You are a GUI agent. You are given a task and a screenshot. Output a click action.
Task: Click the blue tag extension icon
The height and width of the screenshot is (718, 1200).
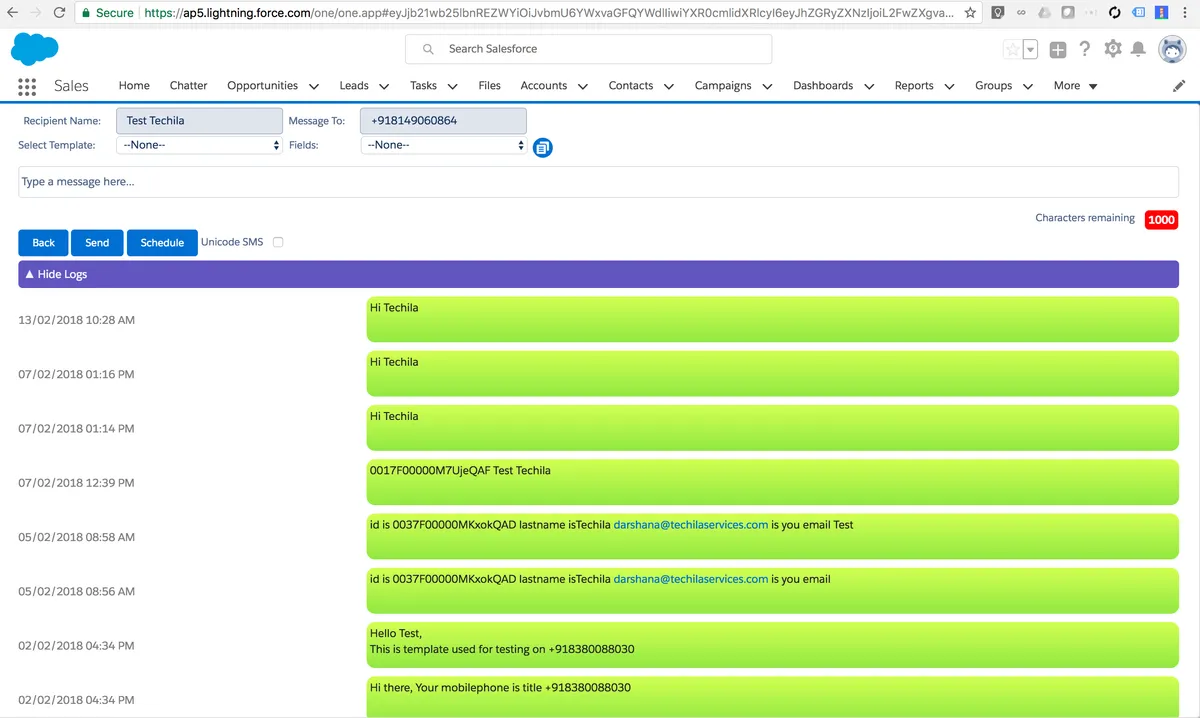pos(1139,13)
